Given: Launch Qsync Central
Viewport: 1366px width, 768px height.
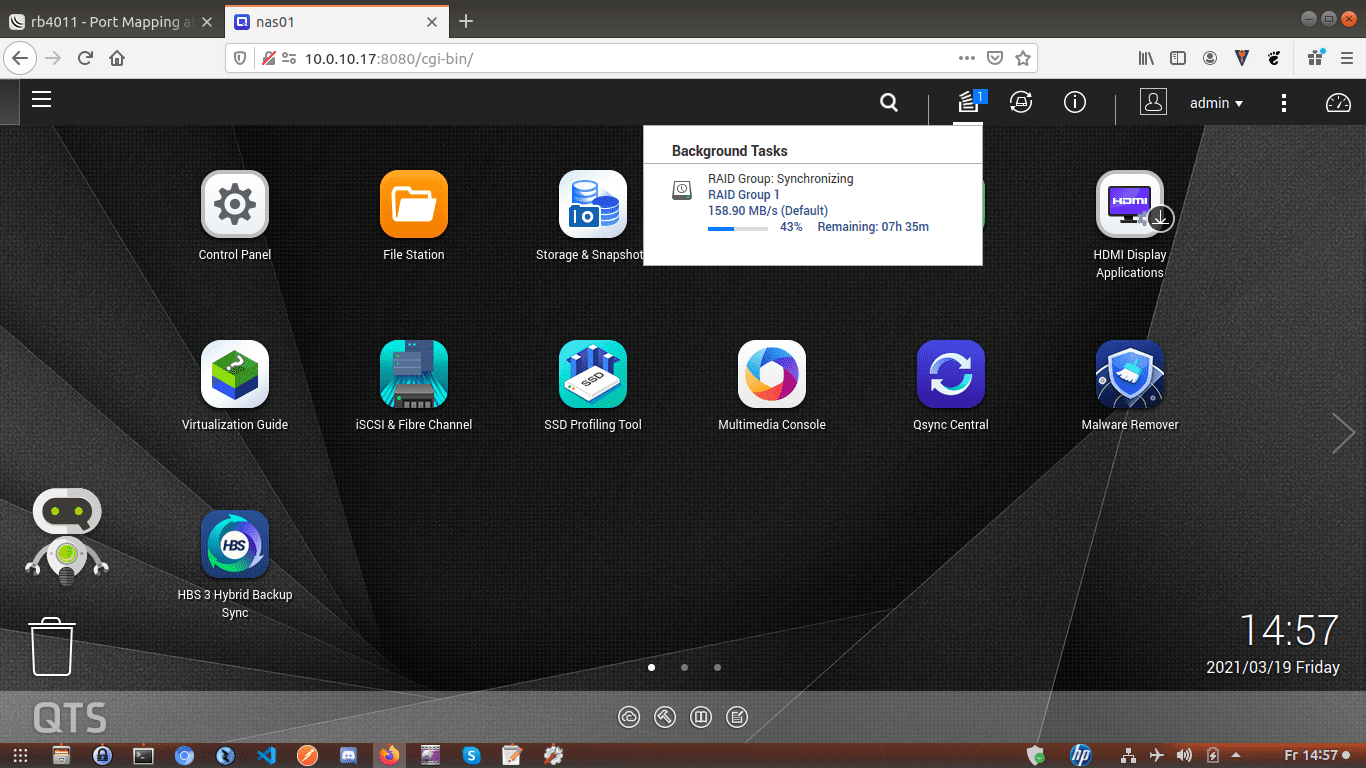Looking at the screenshot, I should pos(951,374).
